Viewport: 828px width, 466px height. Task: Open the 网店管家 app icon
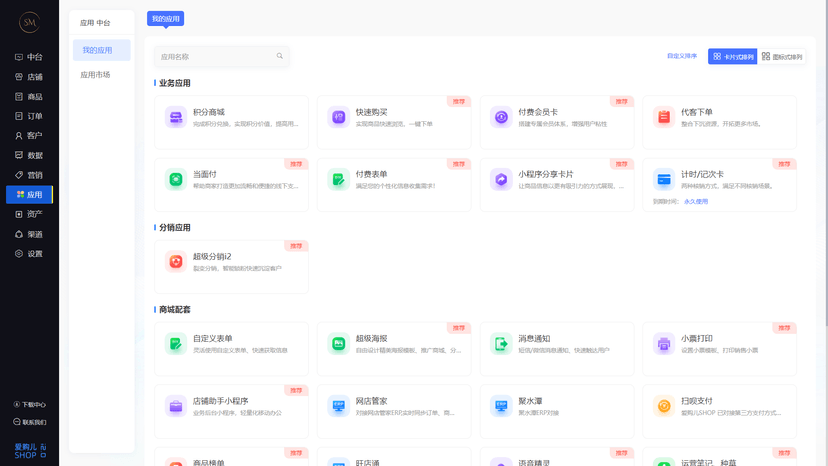(338, 406)
